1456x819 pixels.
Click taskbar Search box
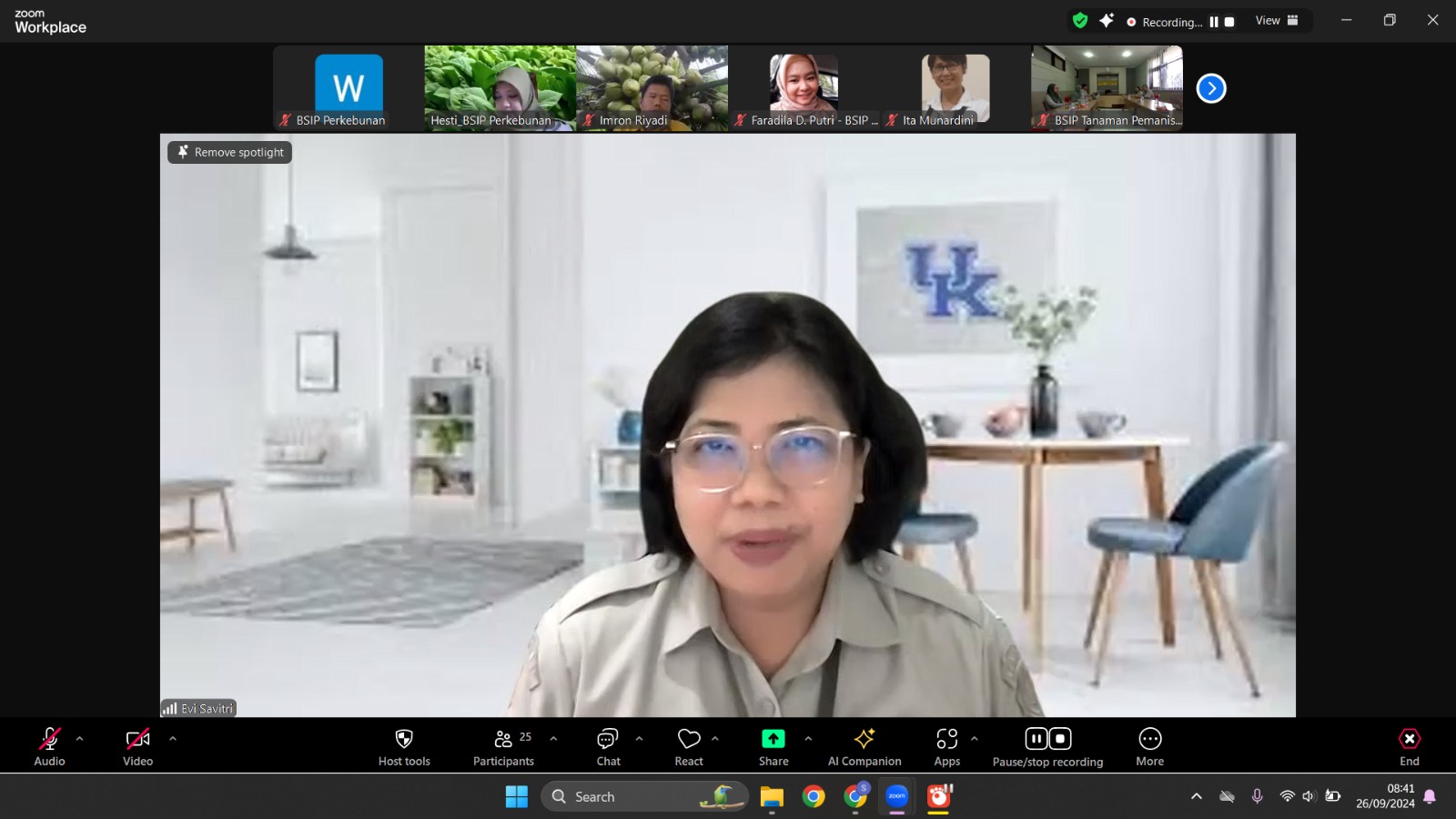(644, 797)
